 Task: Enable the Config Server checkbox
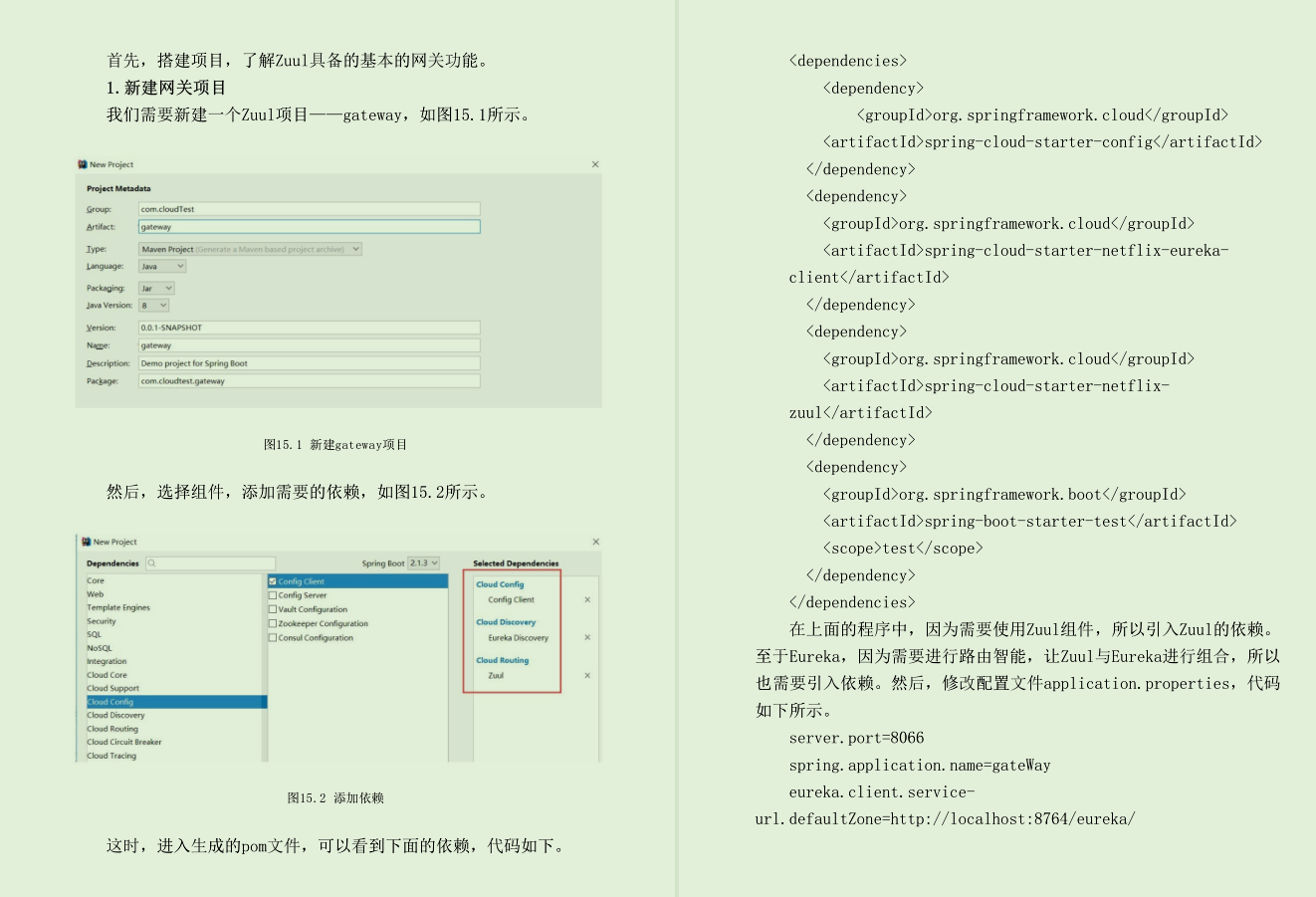point(272,595)
